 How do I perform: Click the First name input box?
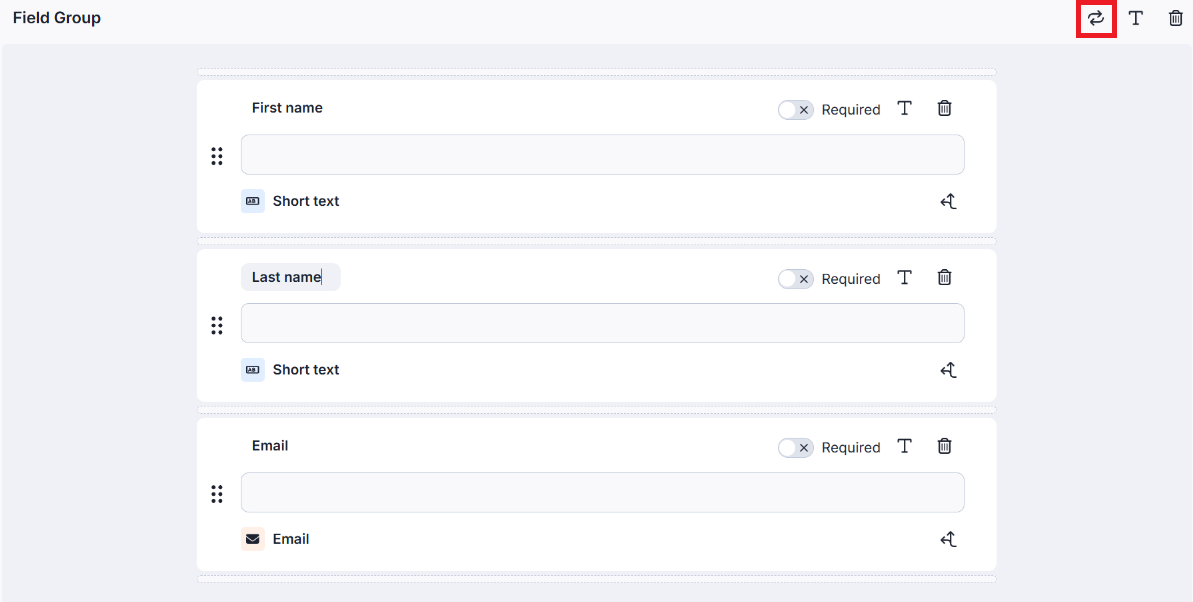[603, 154]
